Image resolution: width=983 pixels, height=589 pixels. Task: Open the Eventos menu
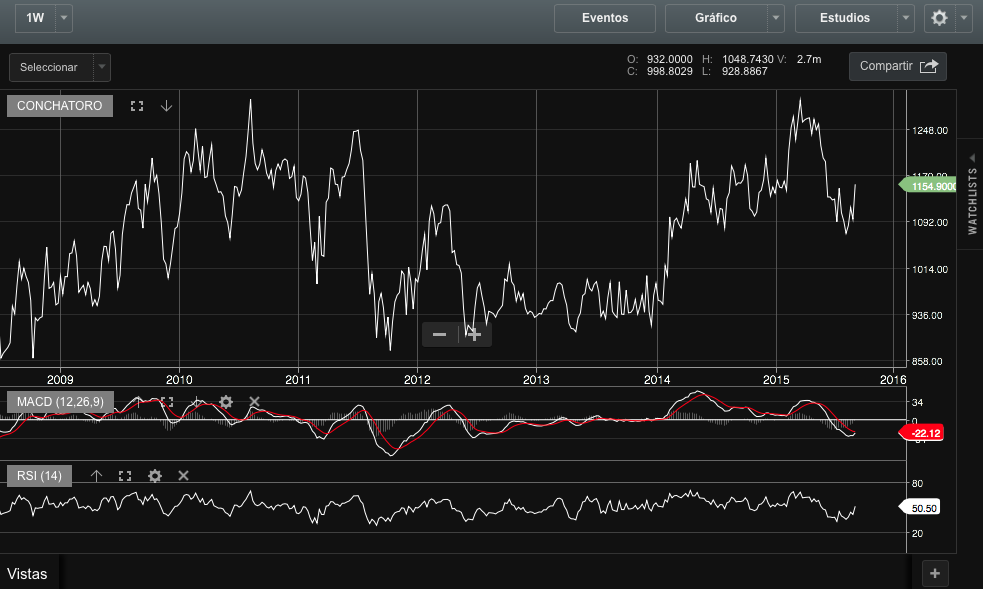click(605, 18)
